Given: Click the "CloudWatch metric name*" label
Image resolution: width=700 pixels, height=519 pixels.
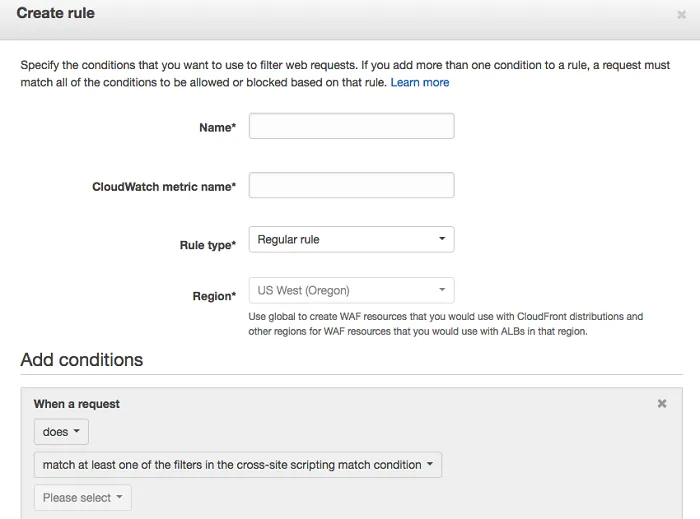Looking at the screenshot, I should (164, 187).
